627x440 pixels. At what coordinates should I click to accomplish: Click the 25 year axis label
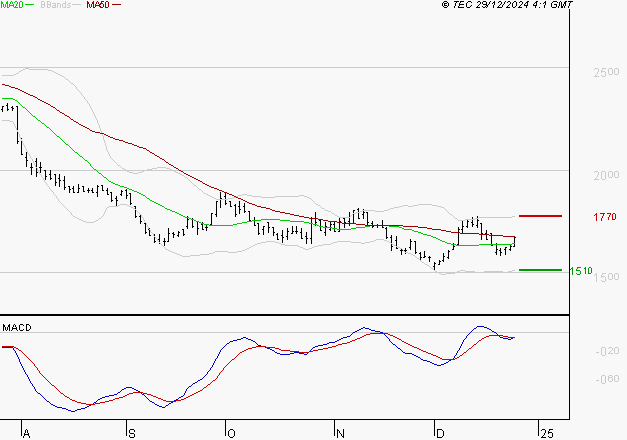click(547, 434)
